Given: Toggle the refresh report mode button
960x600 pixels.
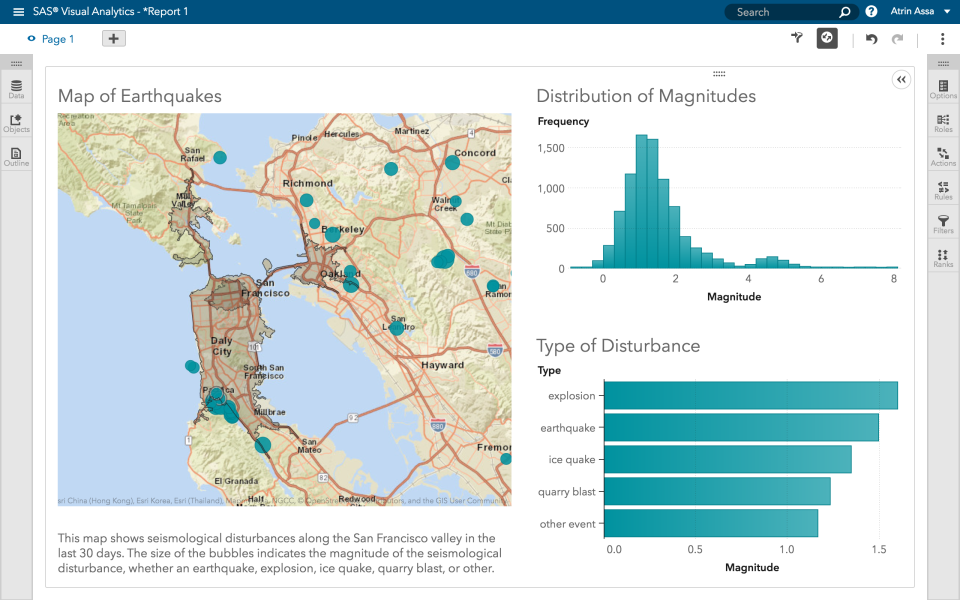Looking at the screenshot, I should tap(826, 38).
